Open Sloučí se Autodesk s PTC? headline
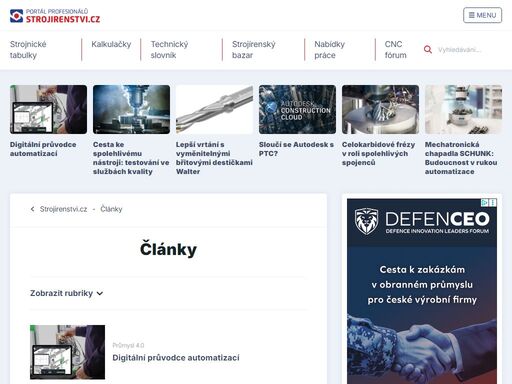Viewport: 512px width, 384px height. coord(296,149)
